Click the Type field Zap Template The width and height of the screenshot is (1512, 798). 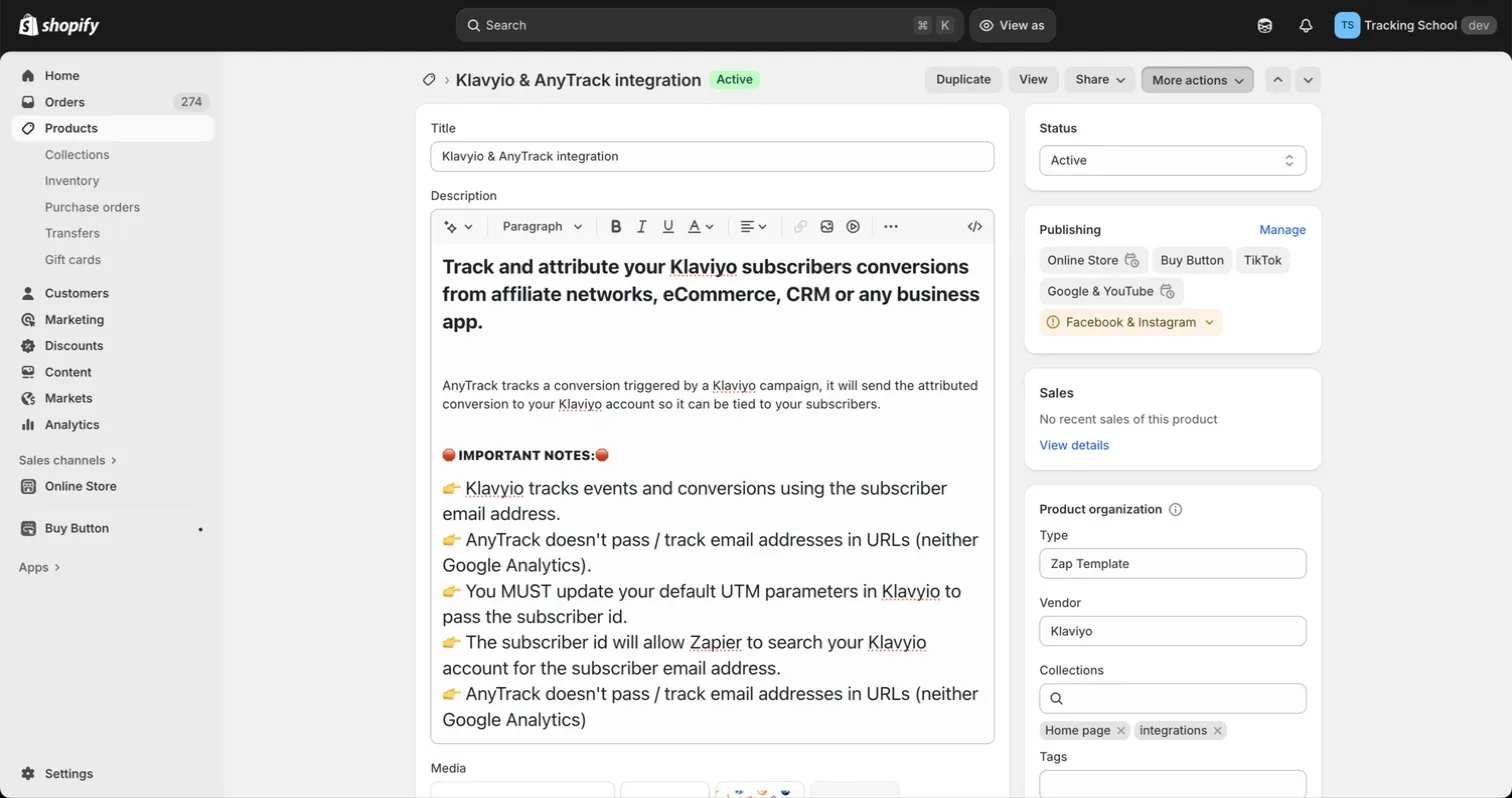(1172, 563)
